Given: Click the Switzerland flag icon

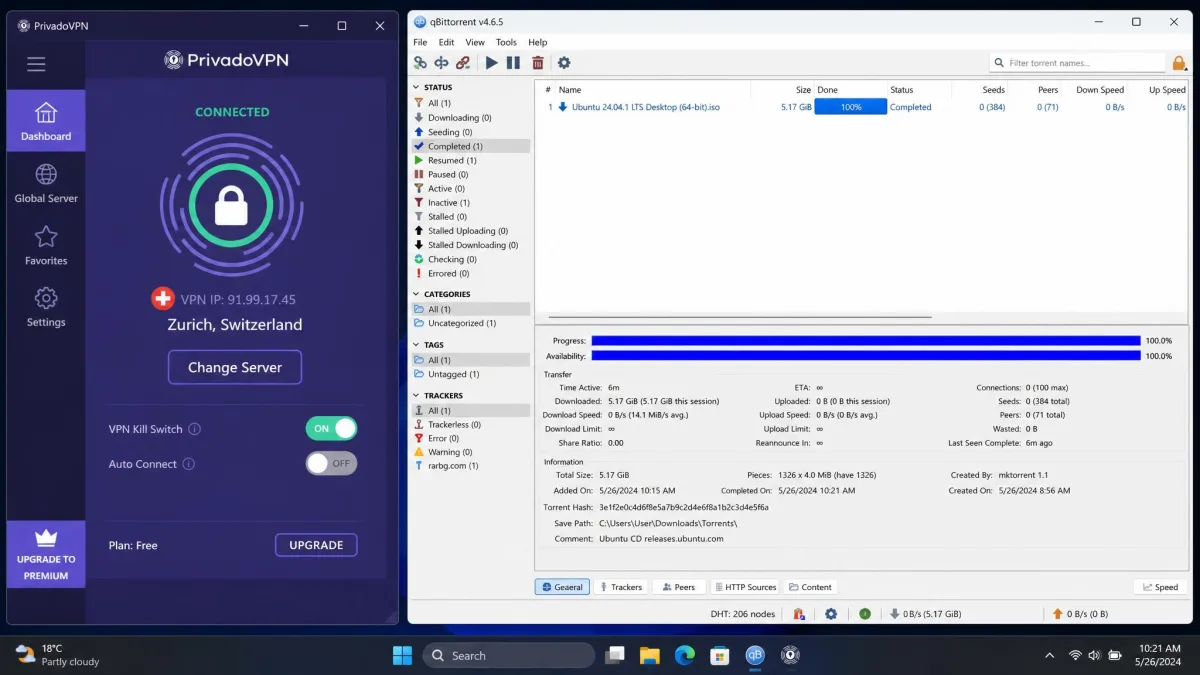Looking at the screenshot, I should coord(162,298).
